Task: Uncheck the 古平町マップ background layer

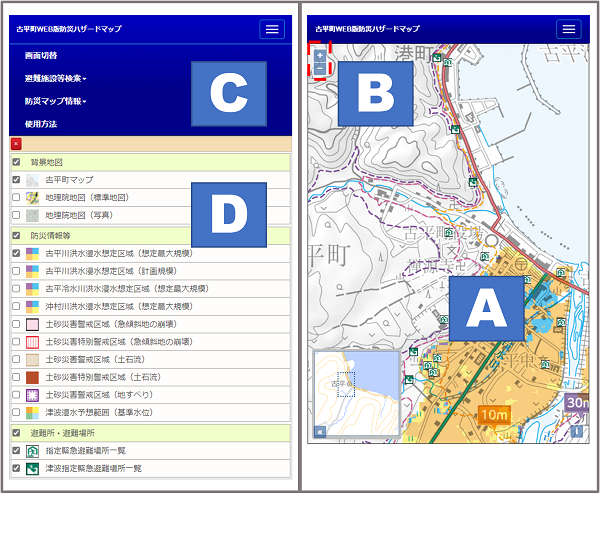Action: click(x=16, y=179)
